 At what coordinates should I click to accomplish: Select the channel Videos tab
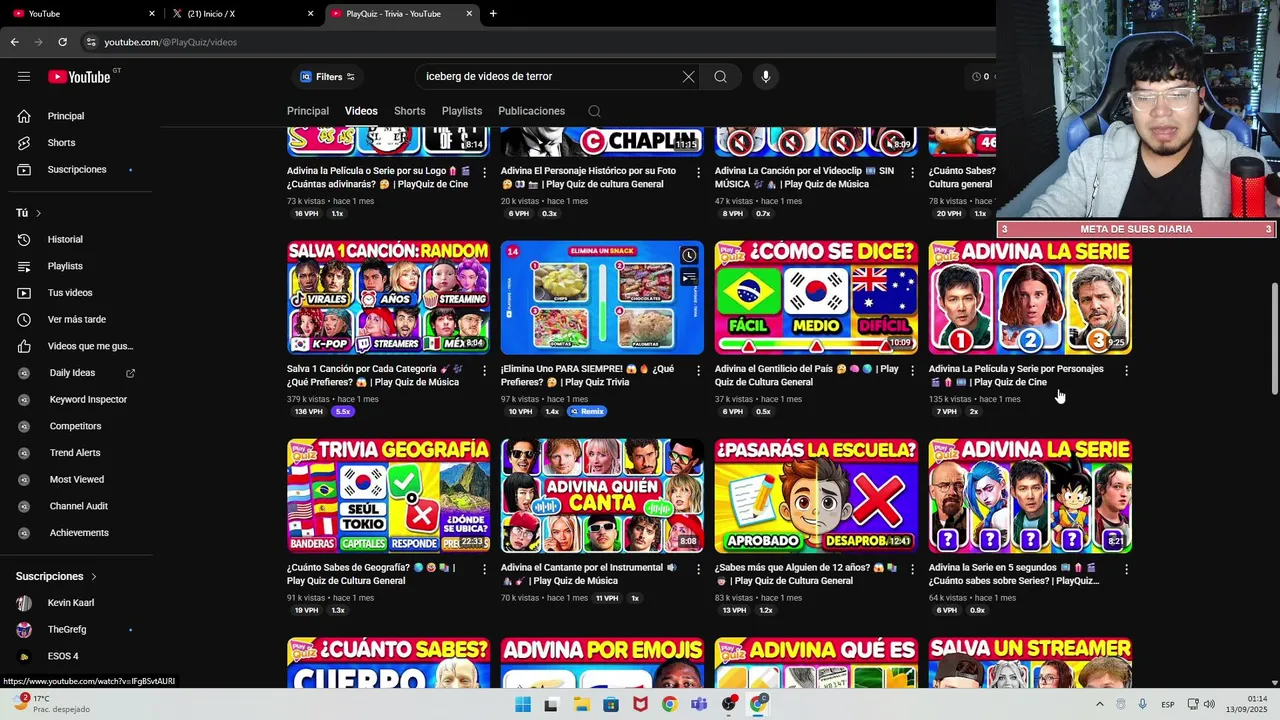click(361, 111)
